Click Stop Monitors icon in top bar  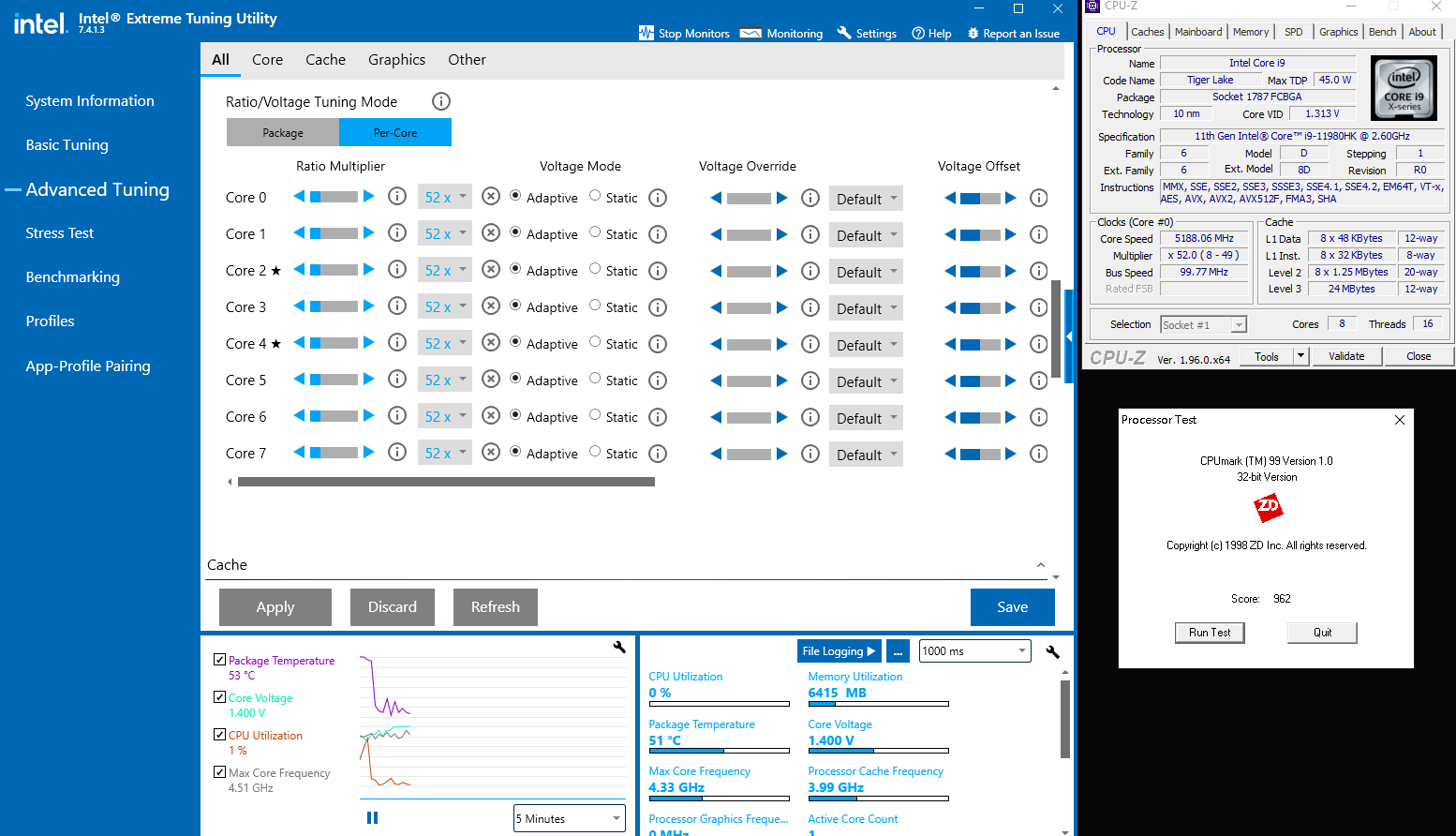point(646,33)
